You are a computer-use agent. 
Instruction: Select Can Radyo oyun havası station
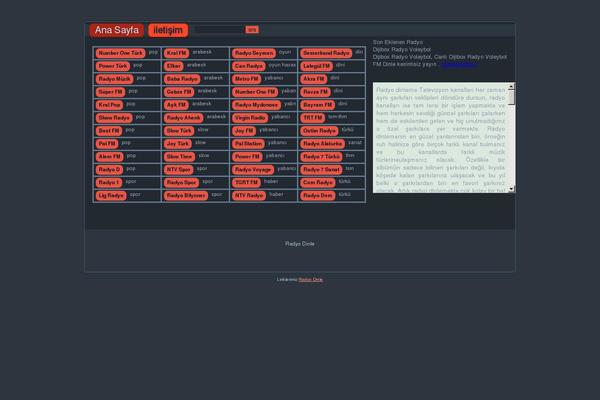tap(249, 66)
